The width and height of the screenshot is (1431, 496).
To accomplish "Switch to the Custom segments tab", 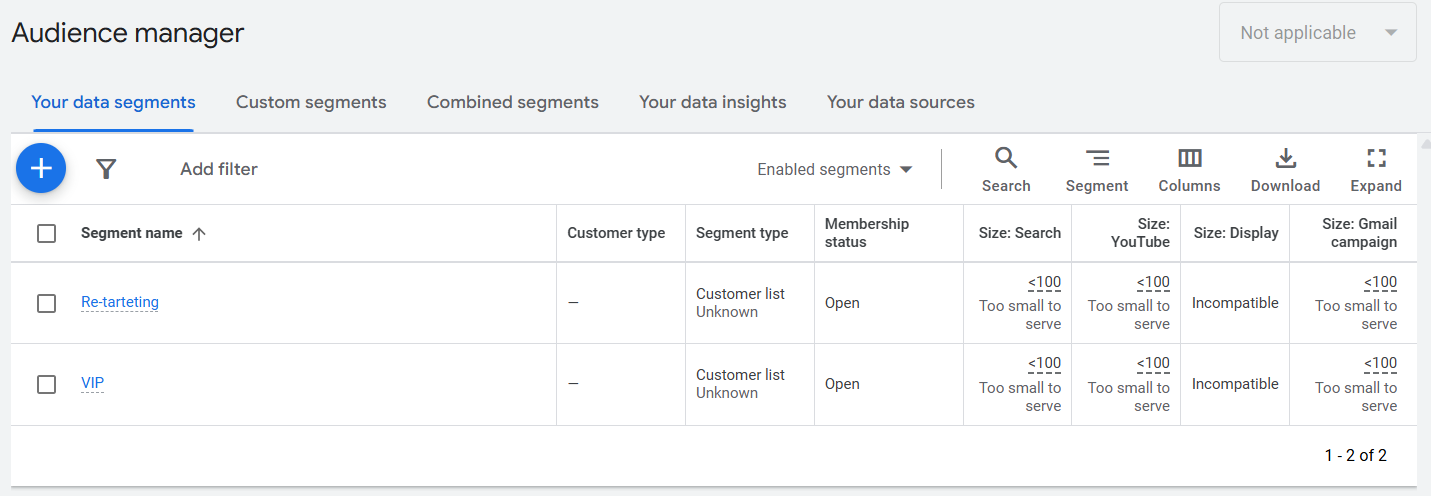I will [x=311, y=102].
